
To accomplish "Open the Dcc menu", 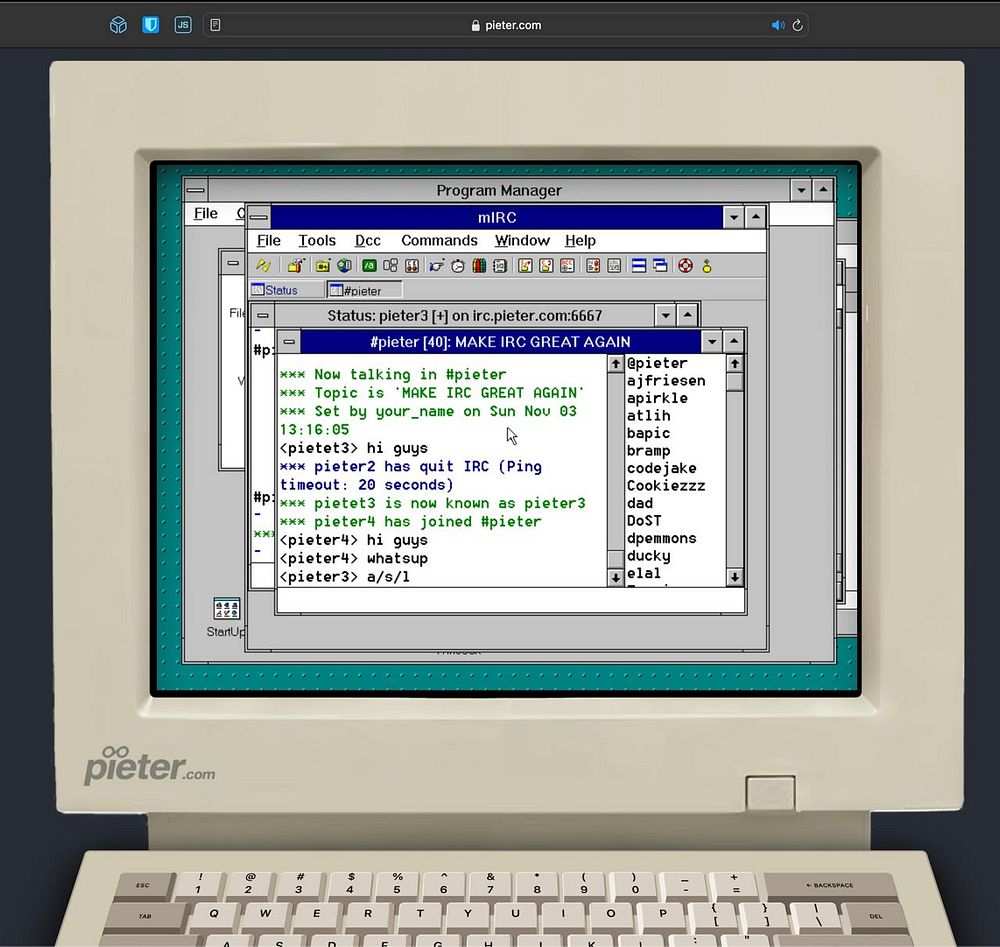I will (367, 240).
